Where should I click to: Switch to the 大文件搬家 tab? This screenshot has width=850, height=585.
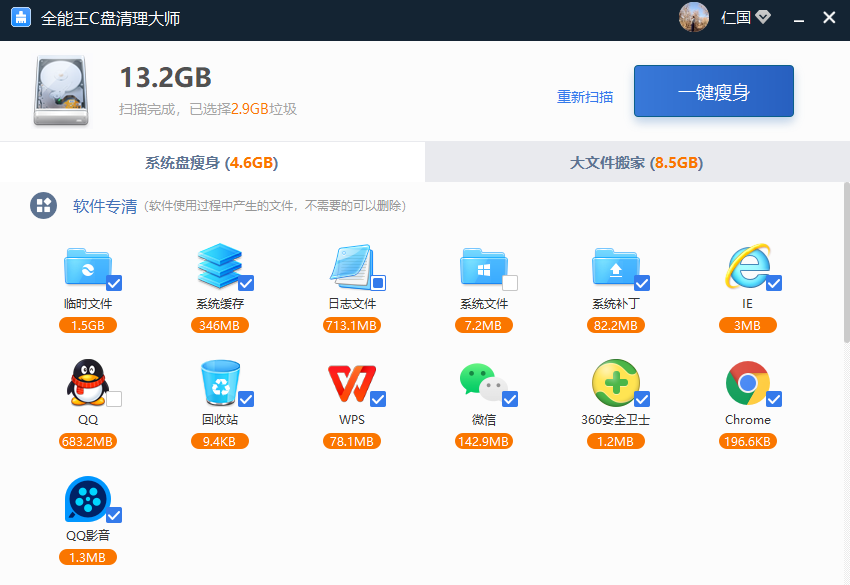[637, 161]
